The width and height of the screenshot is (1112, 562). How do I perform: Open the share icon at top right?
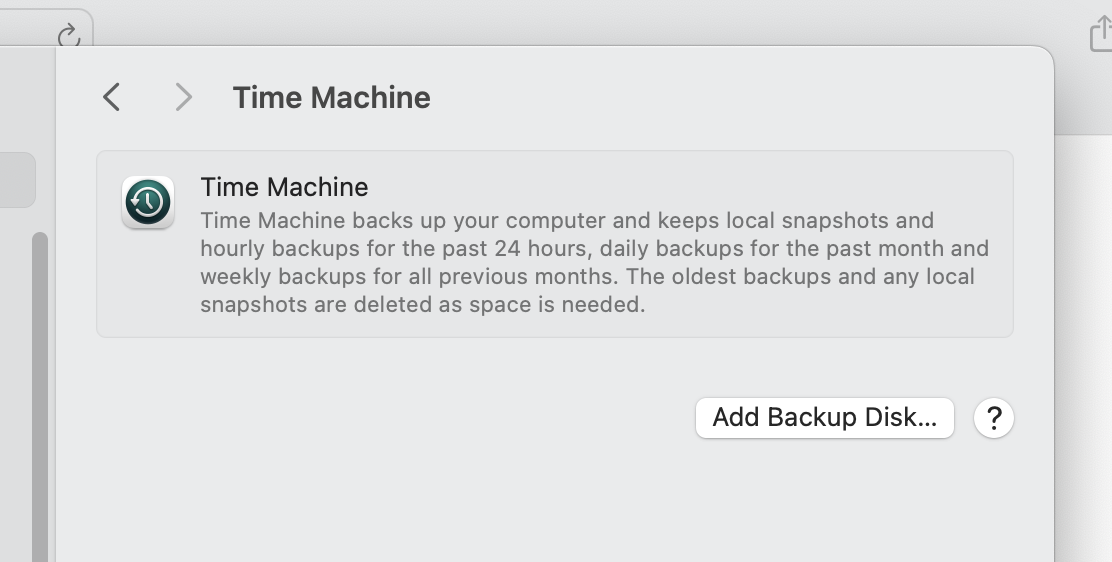tap(1101, 34)
